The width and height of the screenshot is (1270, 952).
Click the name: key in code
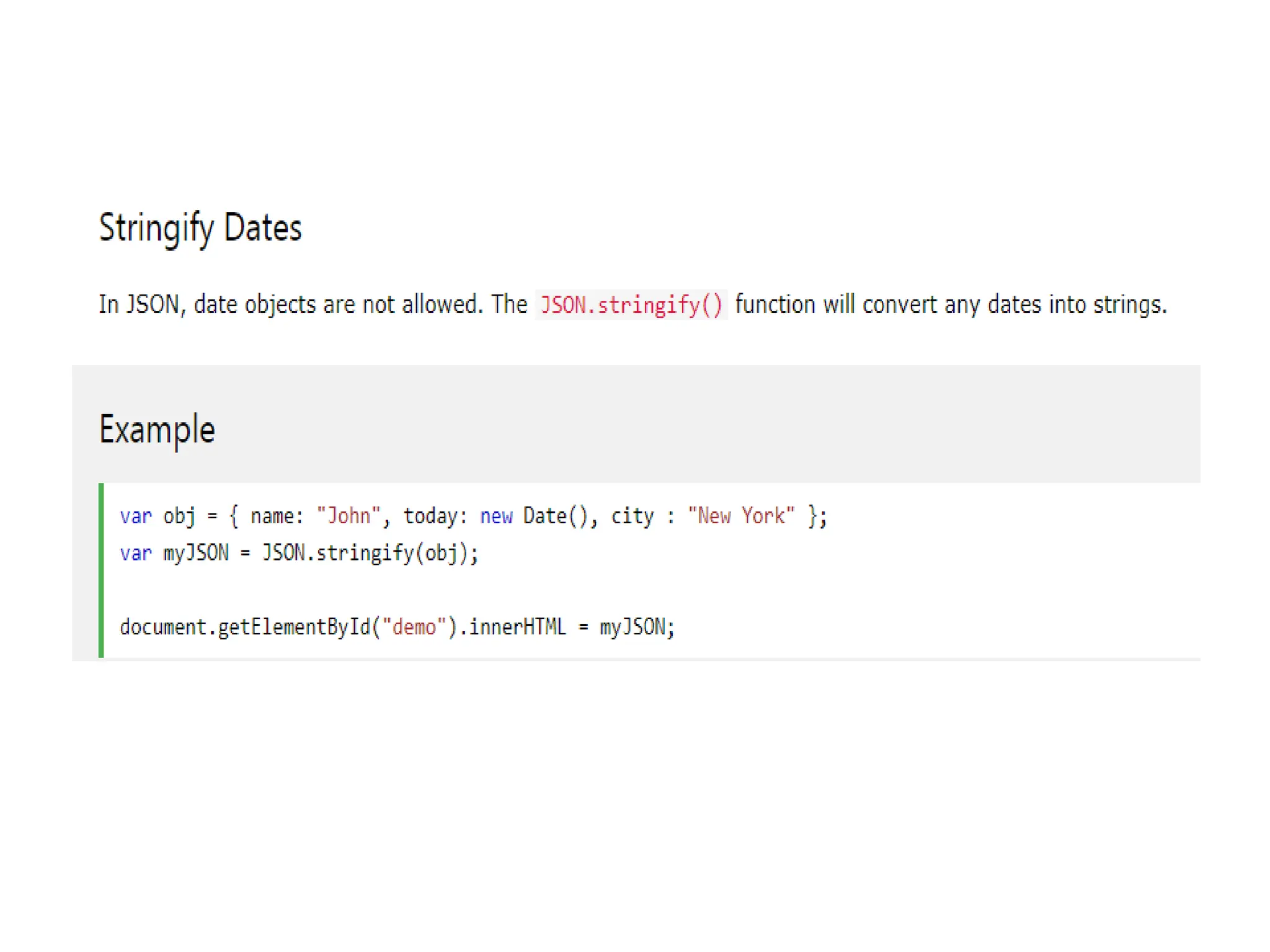277,516
